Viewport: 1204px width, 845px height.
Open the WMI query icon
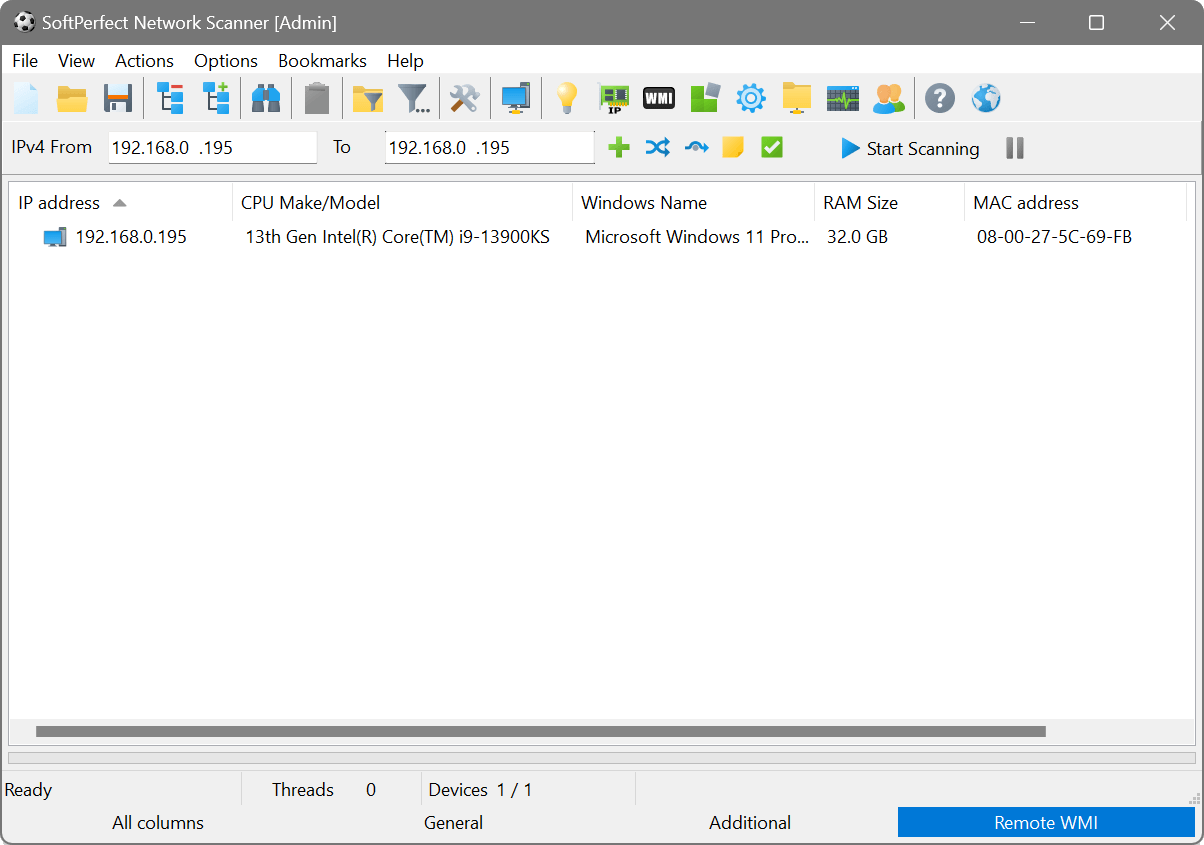659,98
